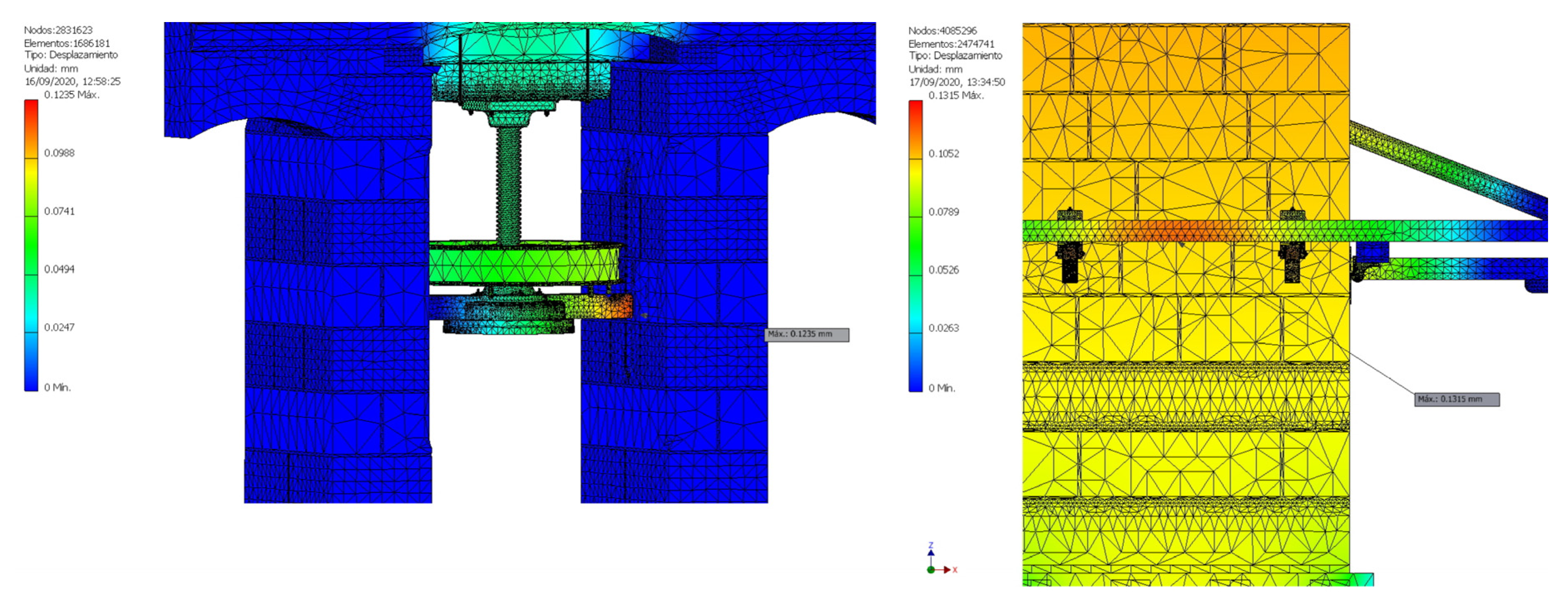Select the 'Nodos:2831623' text label
Screen dimensions: 1568x612
point(59,30)
